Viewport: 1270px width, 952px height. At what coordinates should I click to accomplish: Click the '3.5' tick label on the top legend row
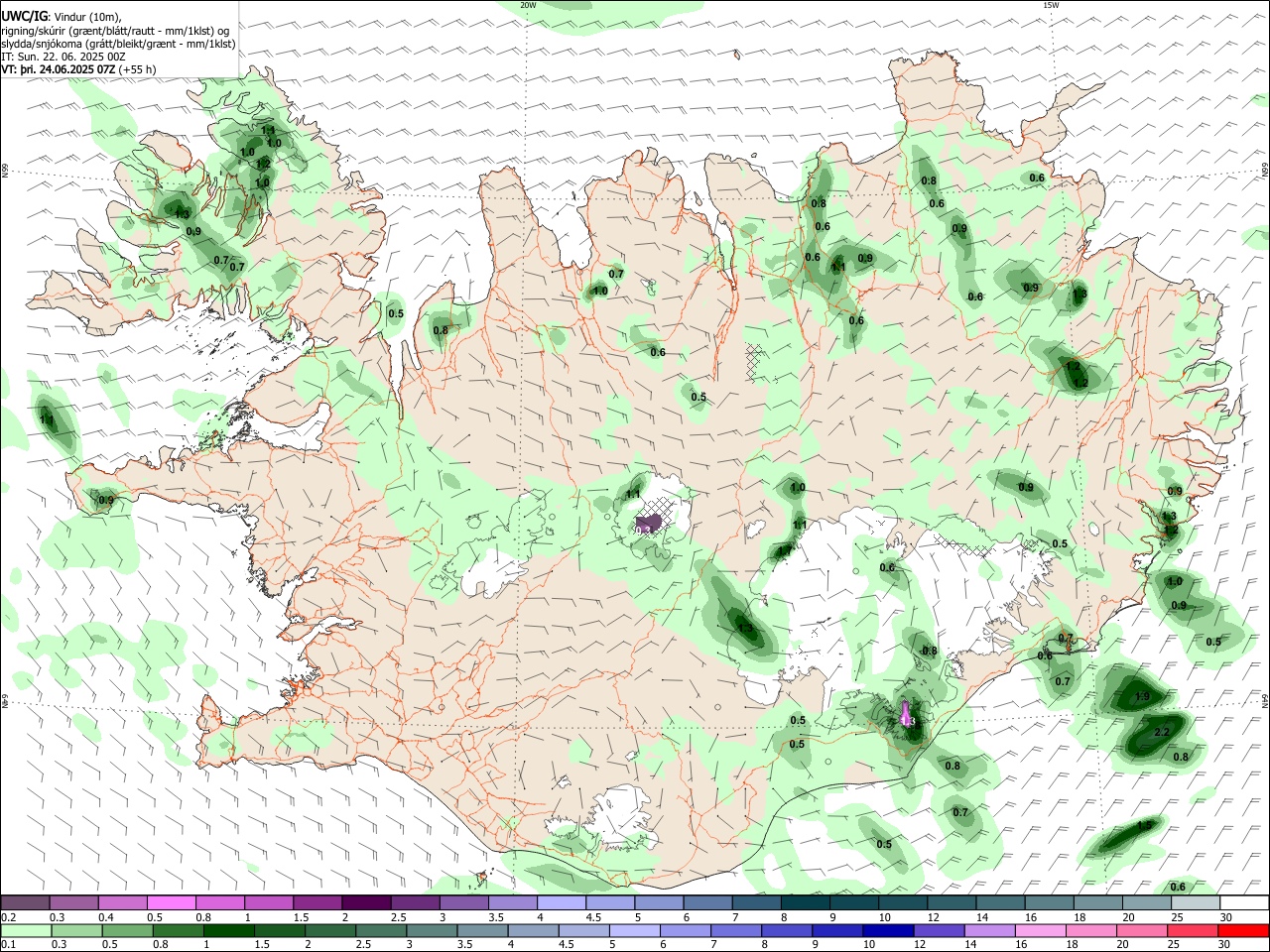click(x=495, y=917)
